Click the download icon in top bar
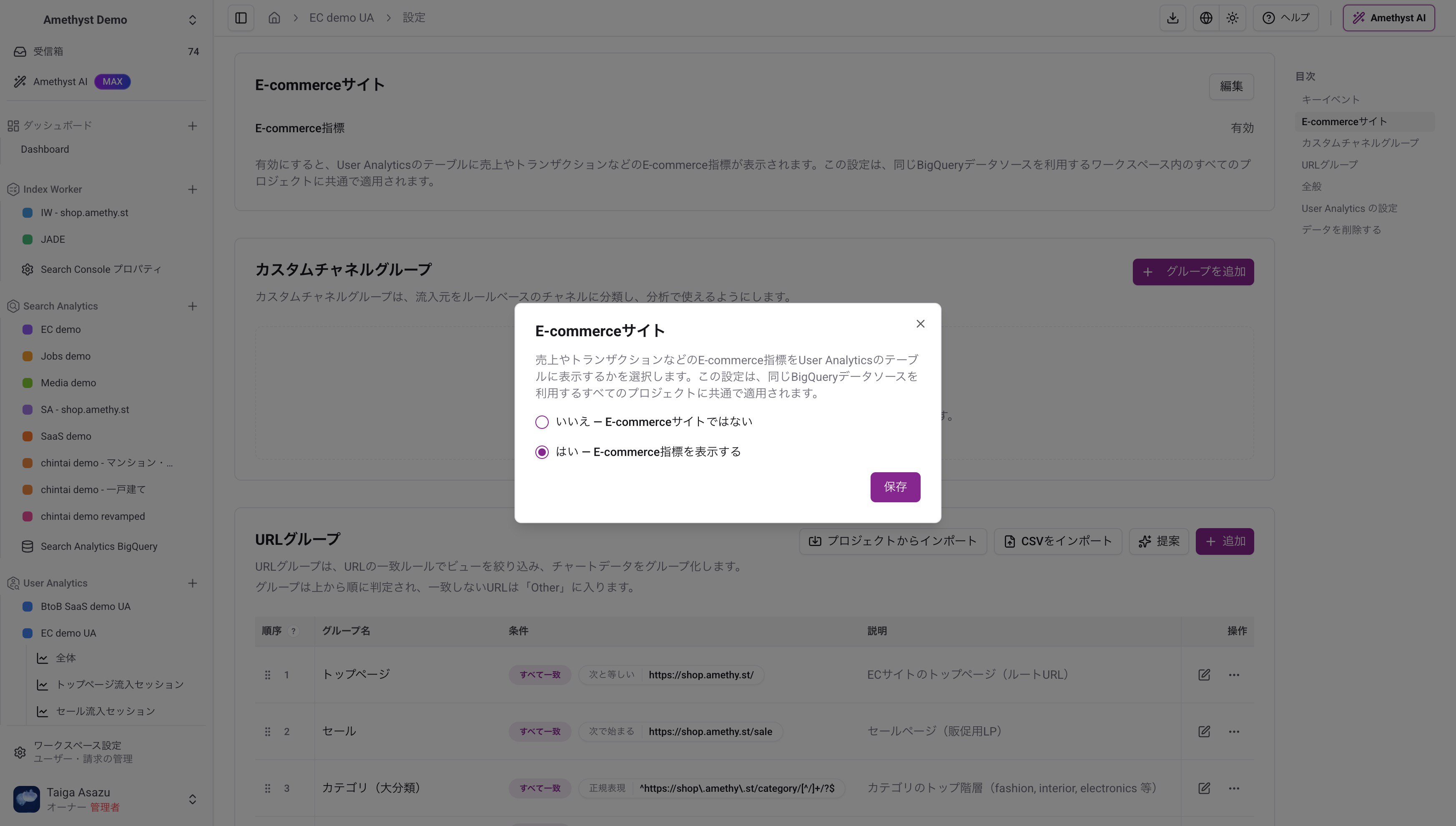This screenshot has height=826, width=1456. 1172,18
